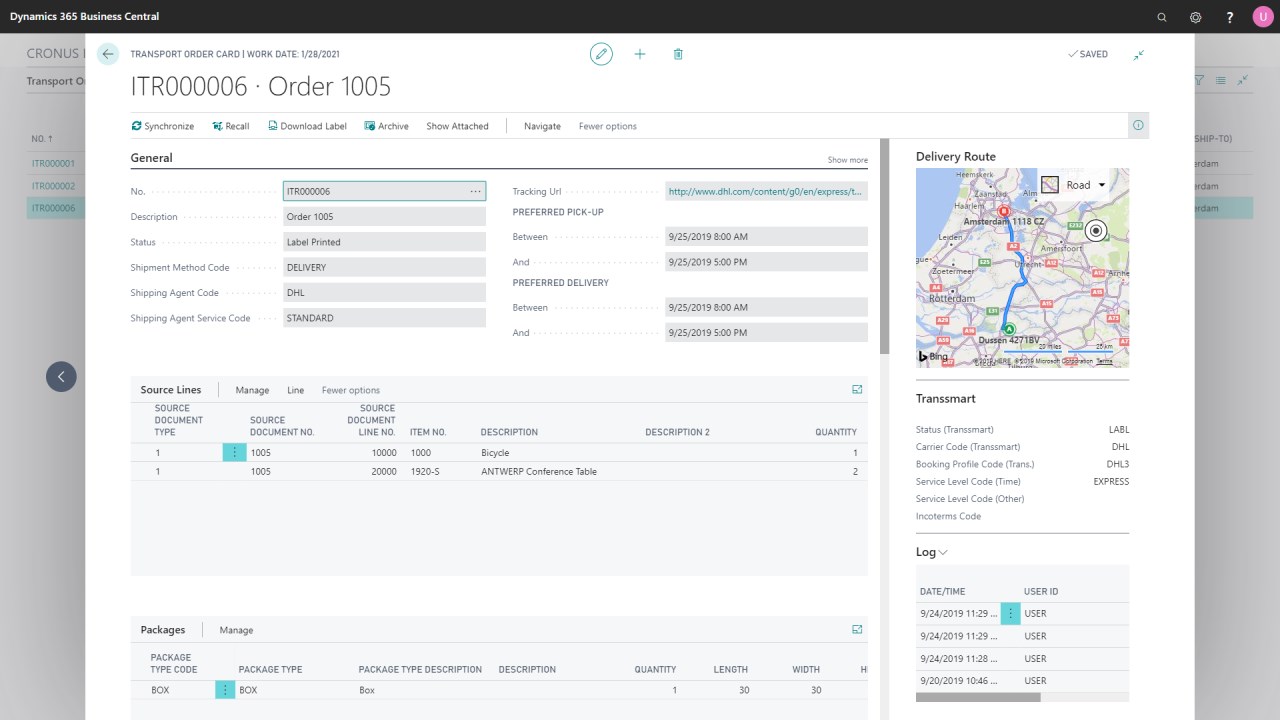This screenshot has width=1280, height=720.
Task: Click the edit pencil icon
Action: 601,54
